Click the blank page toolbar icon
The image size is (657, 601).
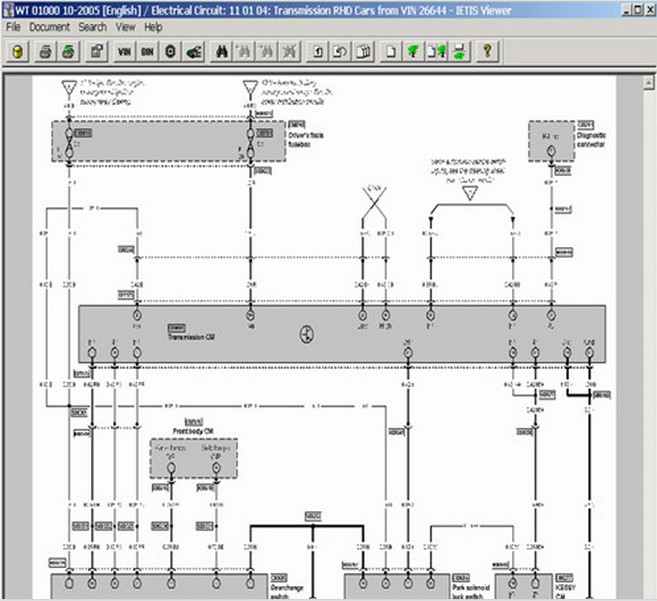[391, 52]
